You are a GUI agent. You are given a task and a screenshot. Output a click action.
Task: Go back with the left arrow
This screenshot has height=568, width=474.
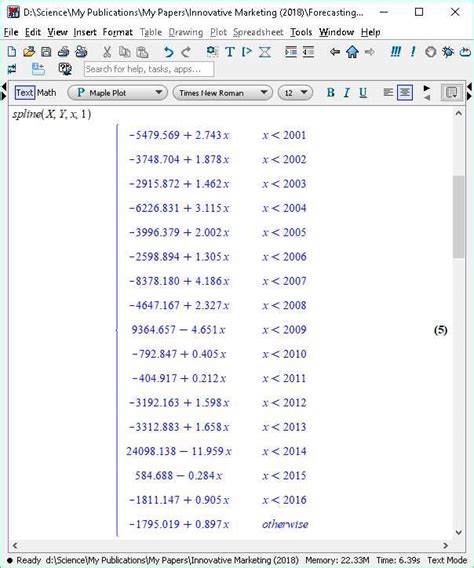tap(335, 52)
